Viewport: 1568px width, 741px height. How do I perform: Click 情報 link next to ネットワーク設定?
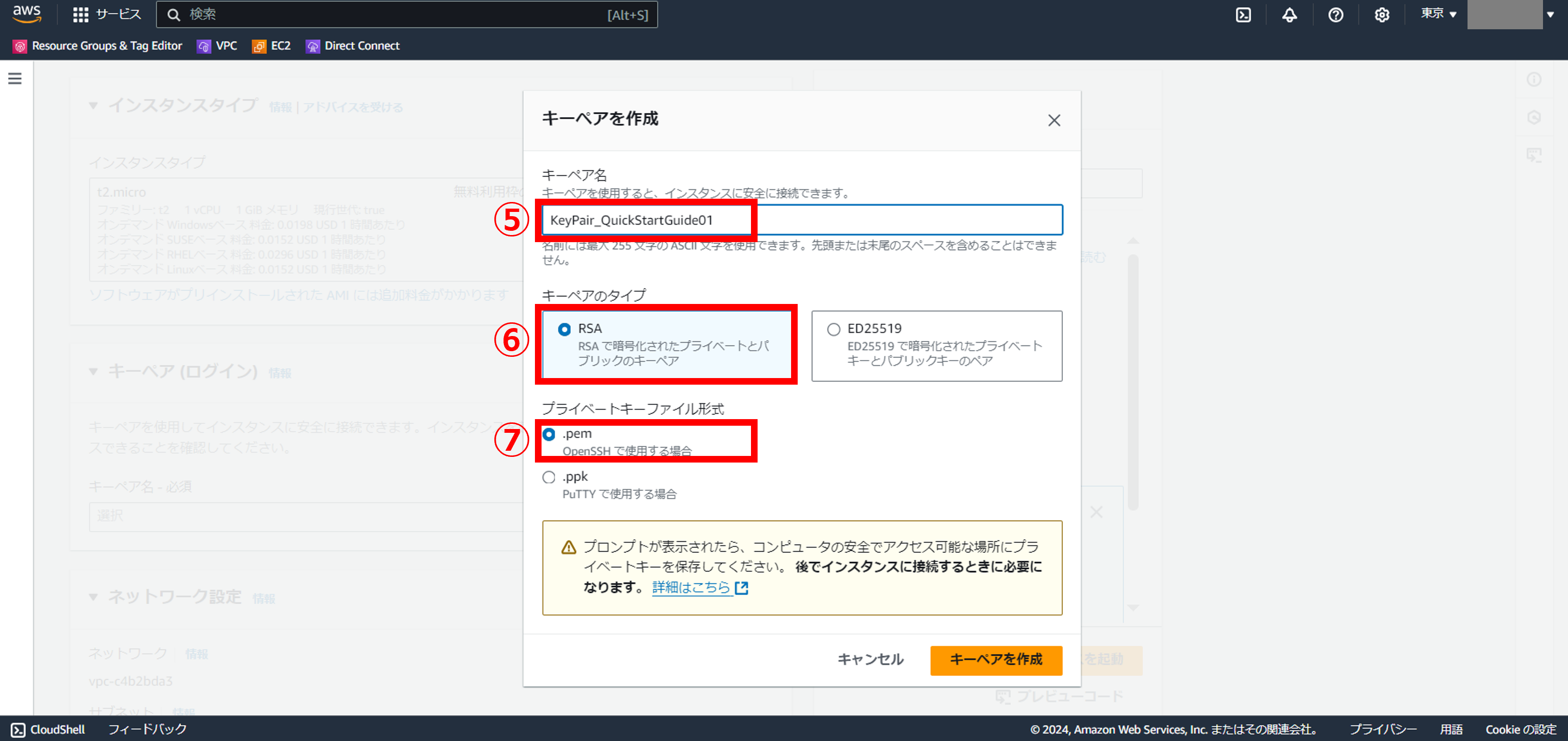coord(264,598)
